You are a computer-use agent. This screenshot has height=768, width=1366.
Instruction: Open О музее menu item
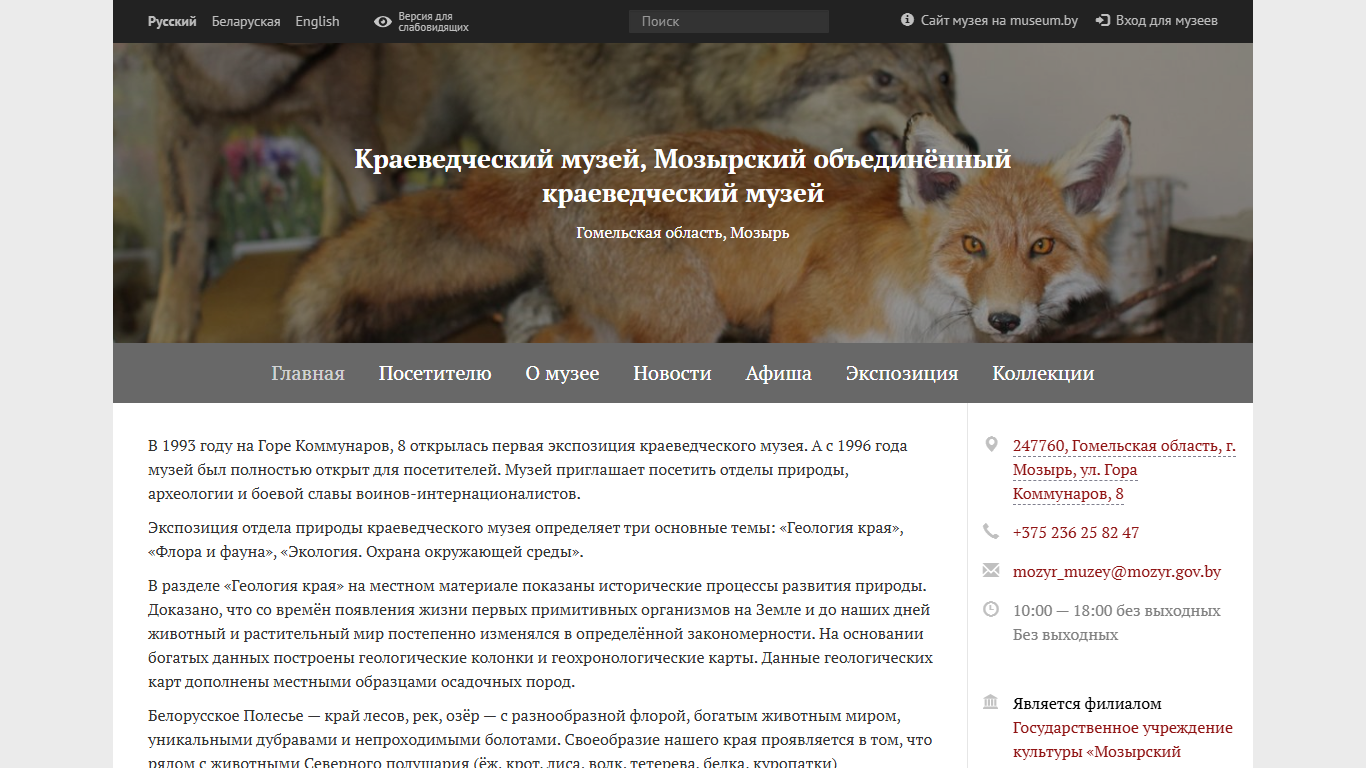pyautogui.click(x=562, y=373)
